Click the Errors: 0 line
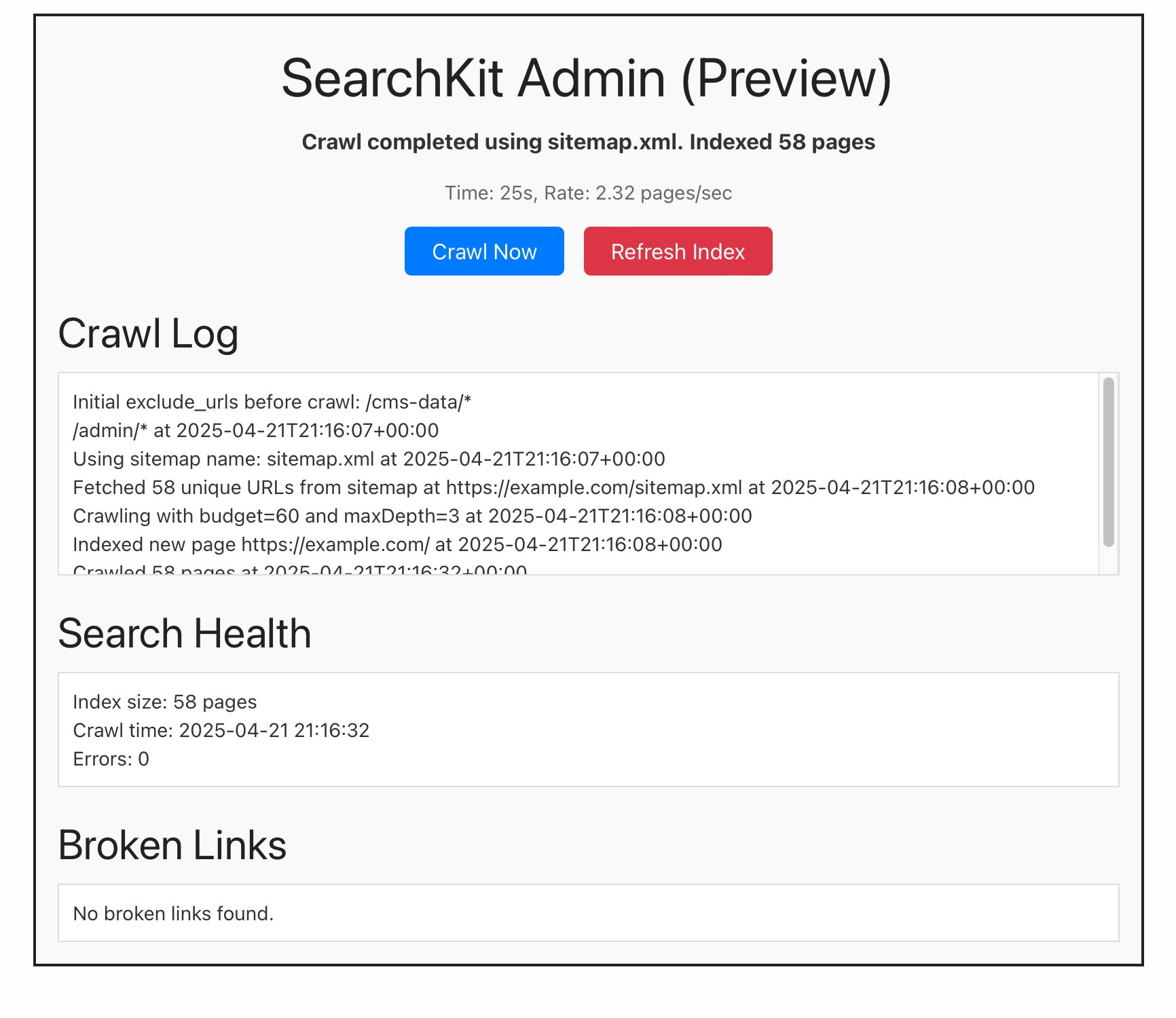 pos(111,759)
